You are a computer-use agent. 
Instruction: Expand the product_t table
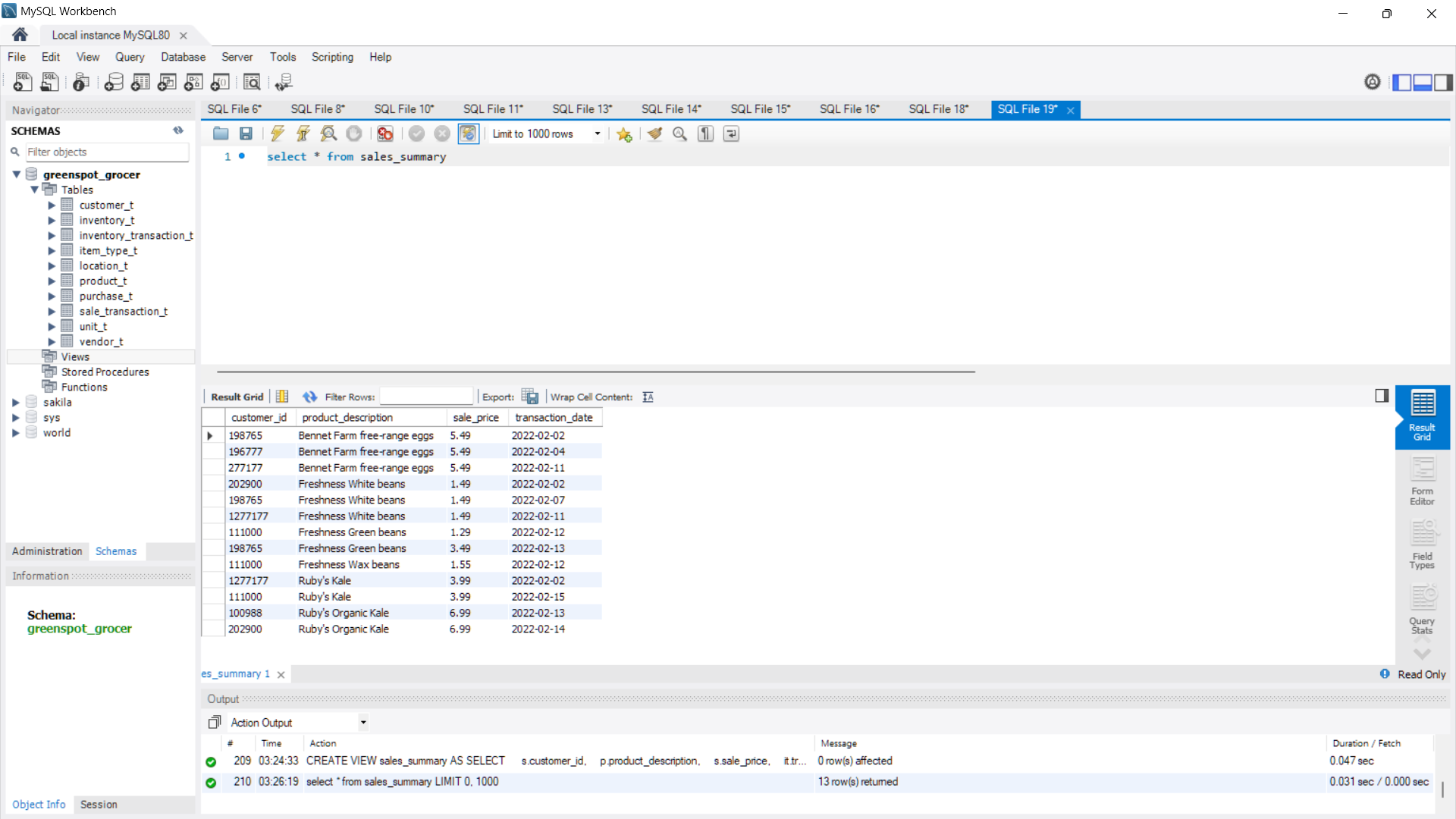[x=52, y=281]
